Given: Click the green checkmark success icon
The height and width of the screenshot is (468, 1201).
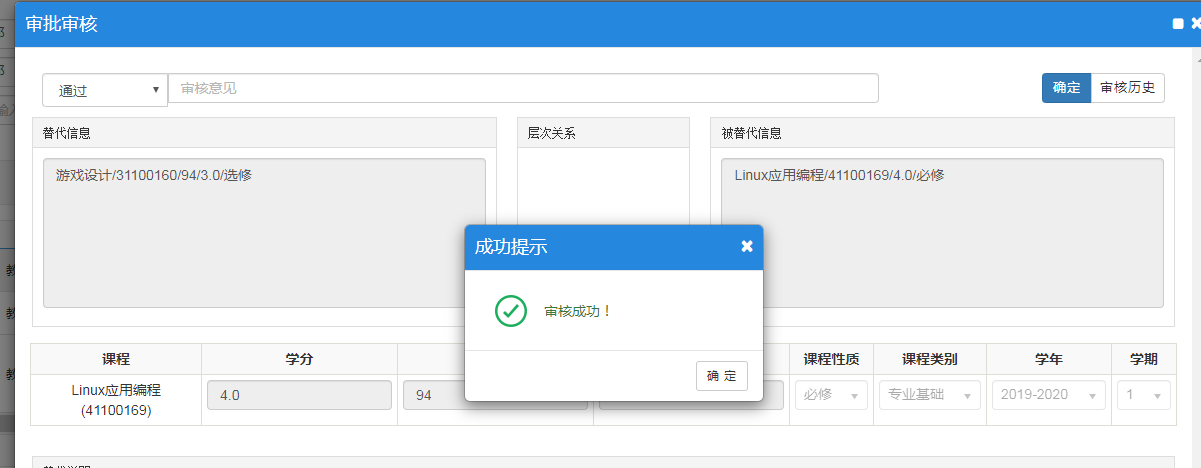Looking at the screenshot, I should (x=511, y=311).
